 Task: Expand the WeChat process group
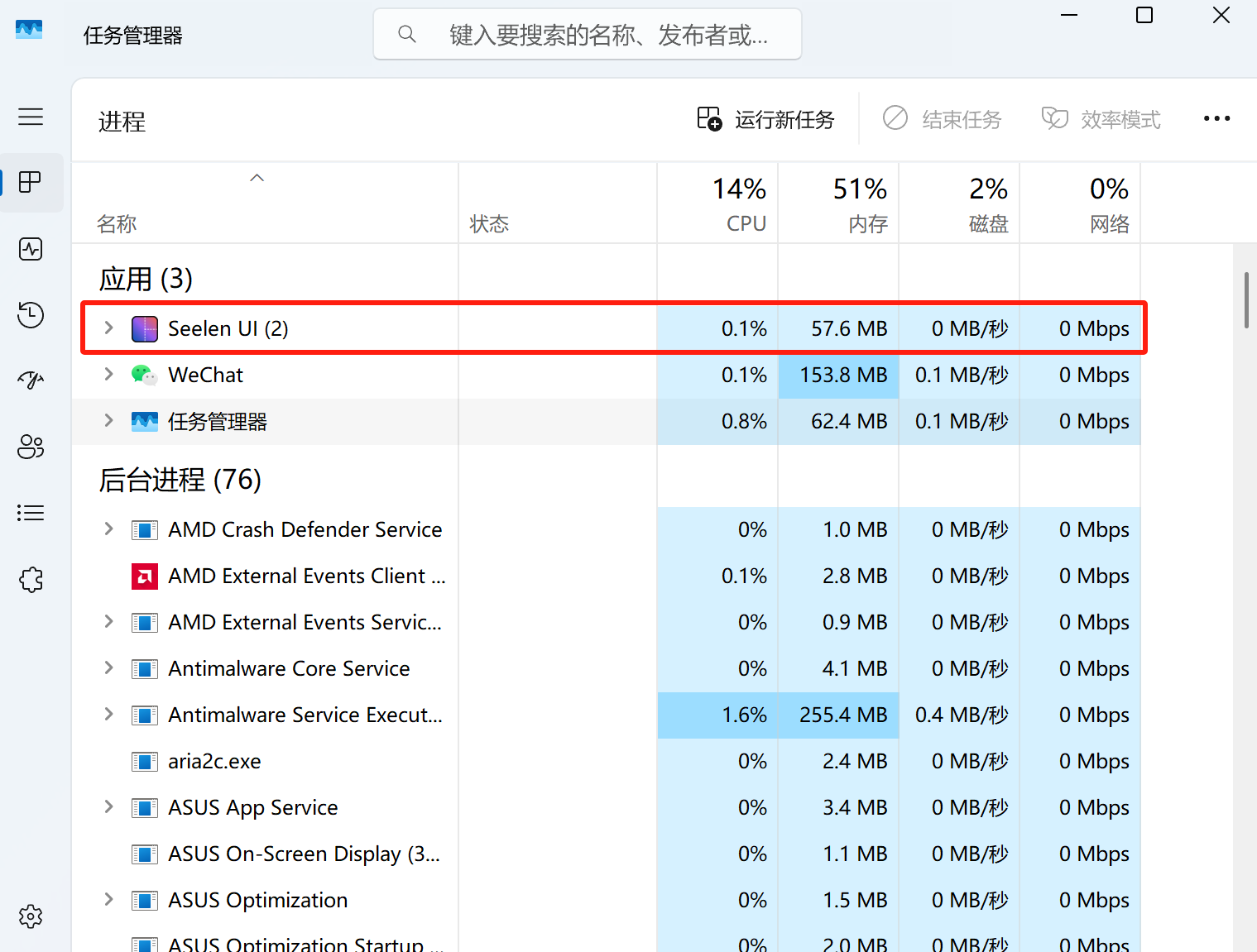(108, 375)
